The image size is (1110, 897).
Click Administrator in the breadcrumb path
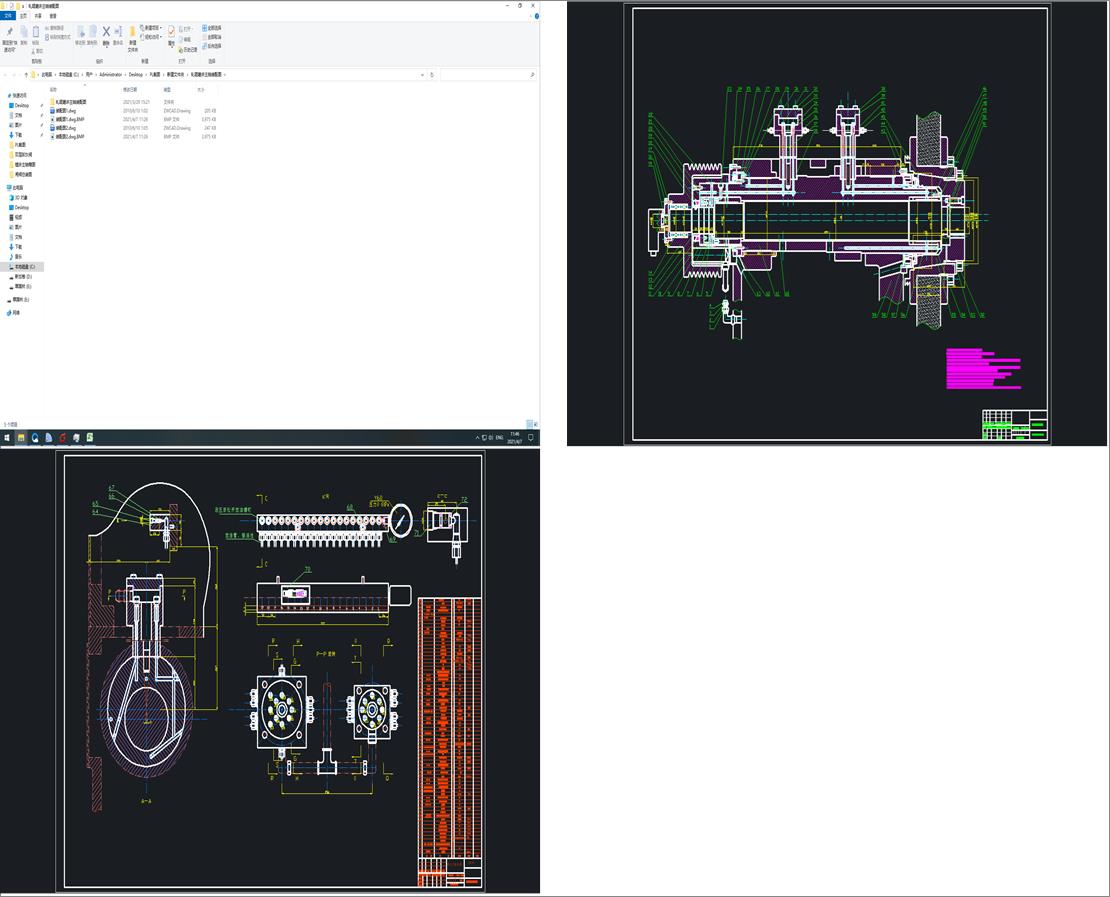pyautogui.click(x=110, y=74)
